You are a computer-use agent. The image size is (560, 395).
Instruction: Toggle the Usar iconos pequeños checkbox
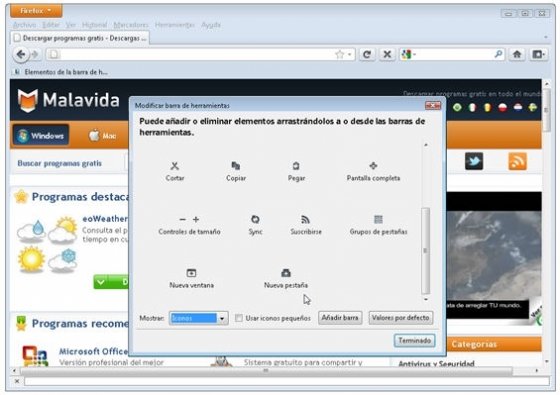[x=239, y=318]
